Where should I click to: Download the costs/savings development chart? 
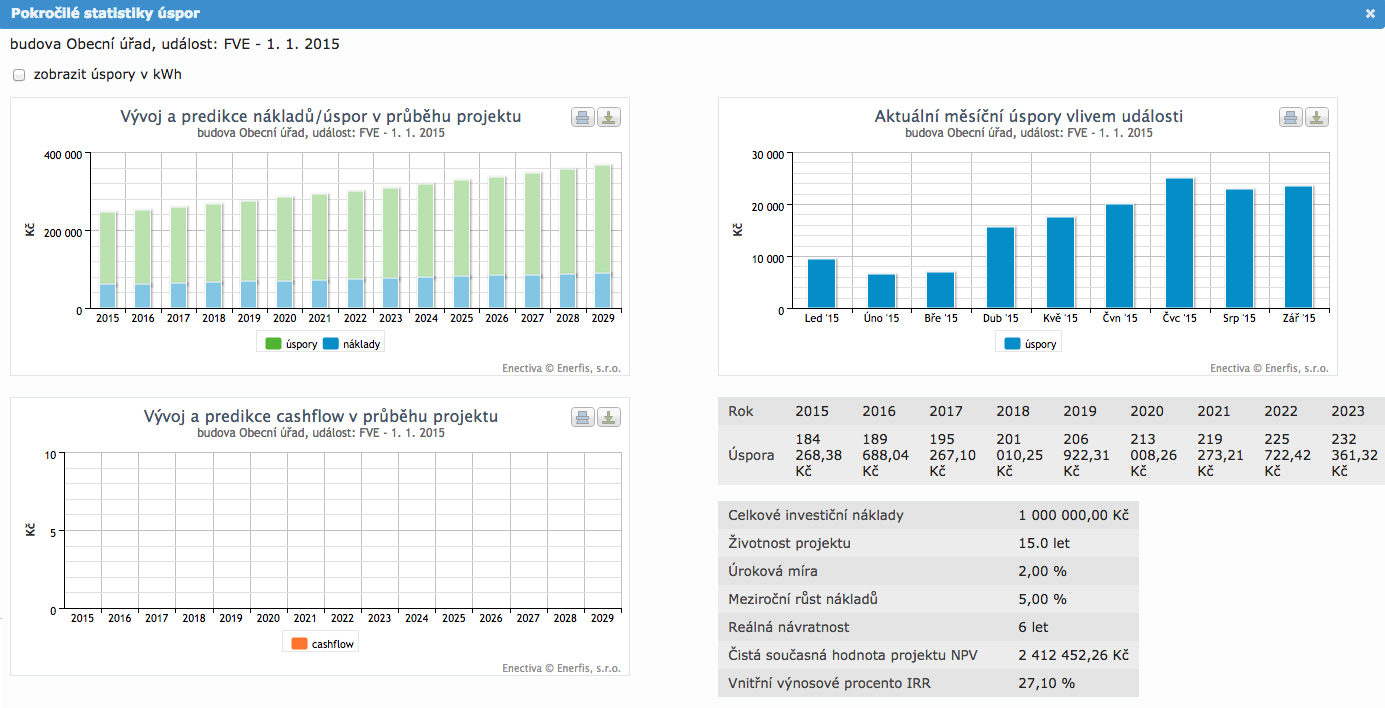pyautogui.click(x=609, y=117)
